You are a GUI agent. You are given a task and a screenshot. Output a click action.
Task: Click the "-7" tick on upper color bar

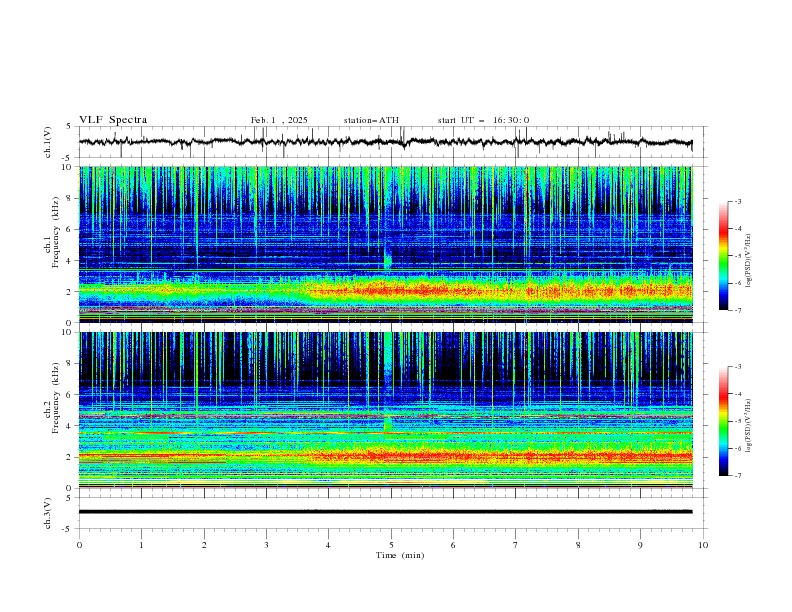[738, 310]
